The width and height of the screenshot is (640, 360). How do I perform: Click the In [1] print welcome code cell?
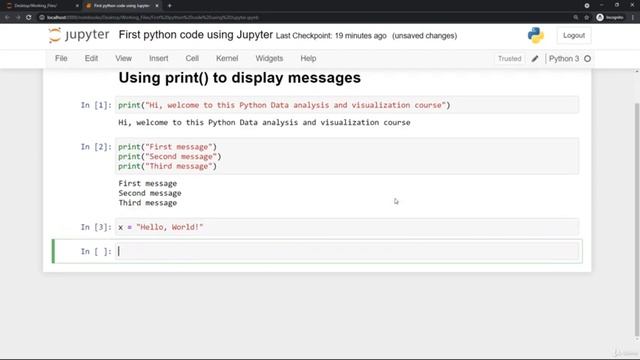click(x=347, y=105)
